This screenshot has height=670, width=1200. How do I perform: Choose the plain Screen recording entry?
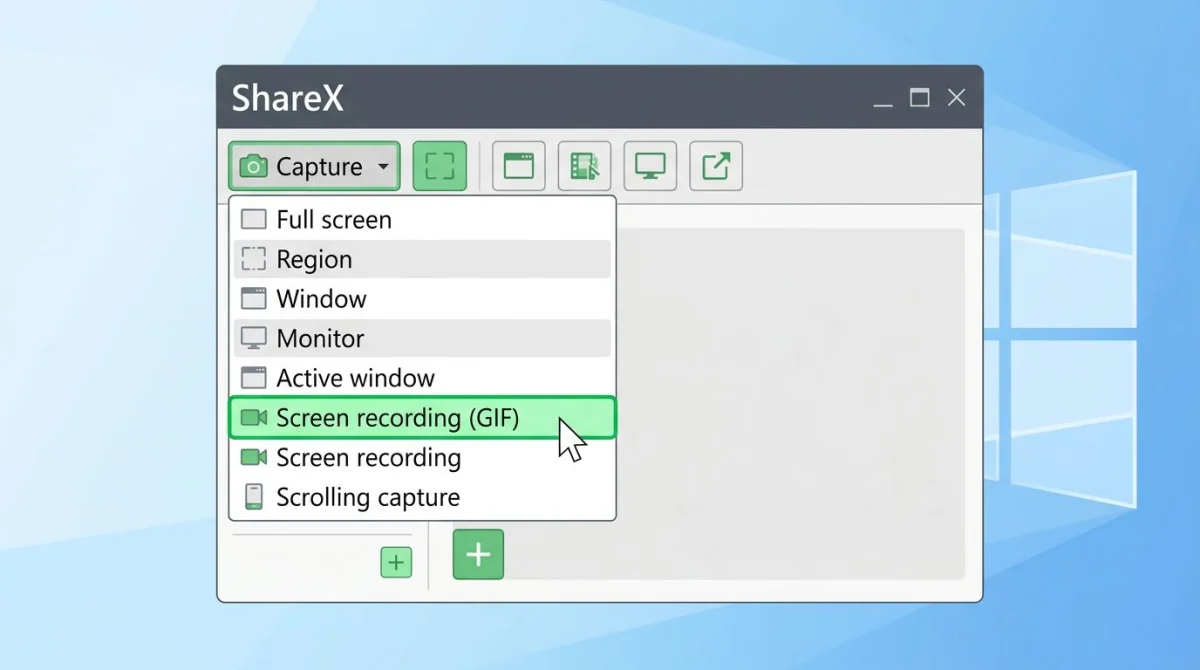(x=422, y=458)
